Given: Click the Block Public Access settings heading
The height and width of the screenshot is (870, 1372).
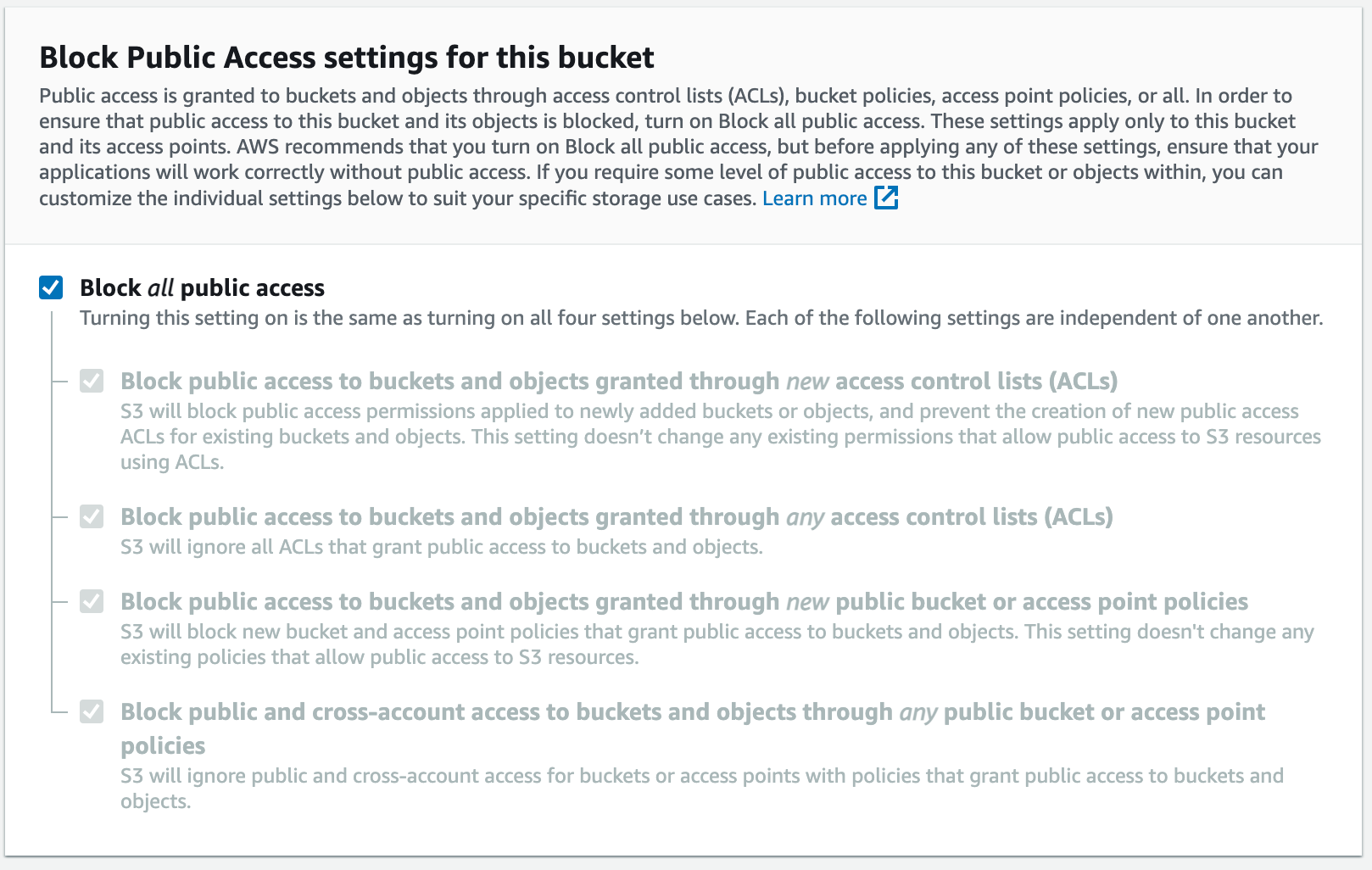Looking at the screenshot, I should point(346,58).
